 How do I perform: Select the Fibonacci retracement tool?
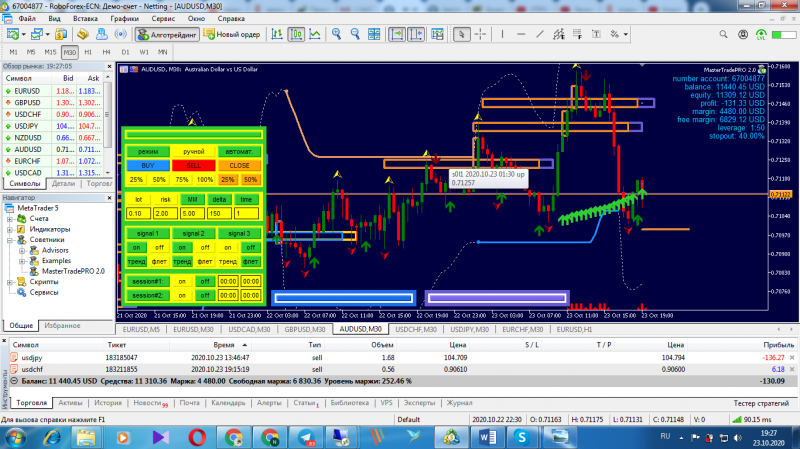click(x=578, y=34)
